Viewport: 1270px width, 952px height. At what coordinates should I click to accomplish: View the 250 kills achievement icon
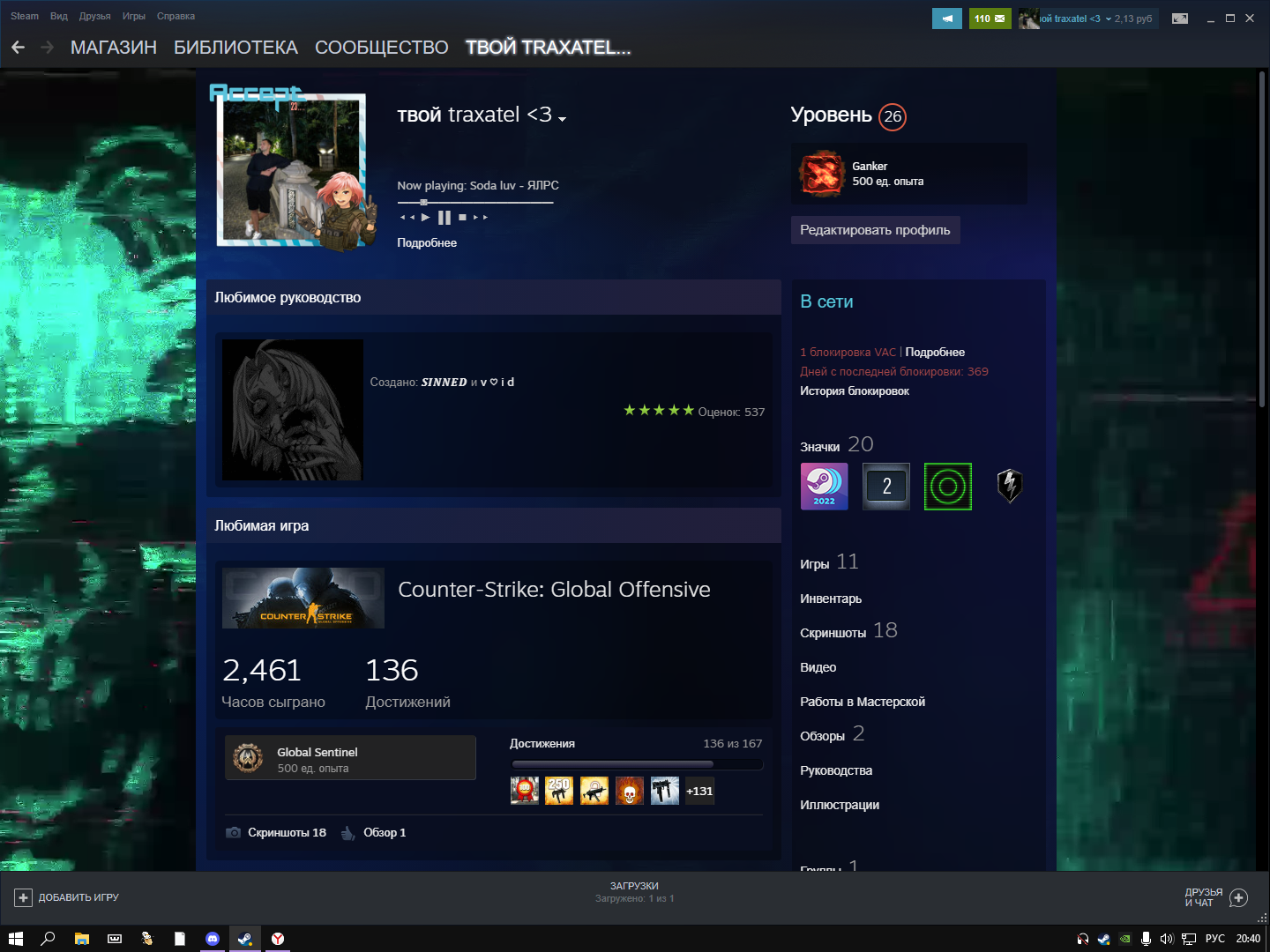pos(559,791)
